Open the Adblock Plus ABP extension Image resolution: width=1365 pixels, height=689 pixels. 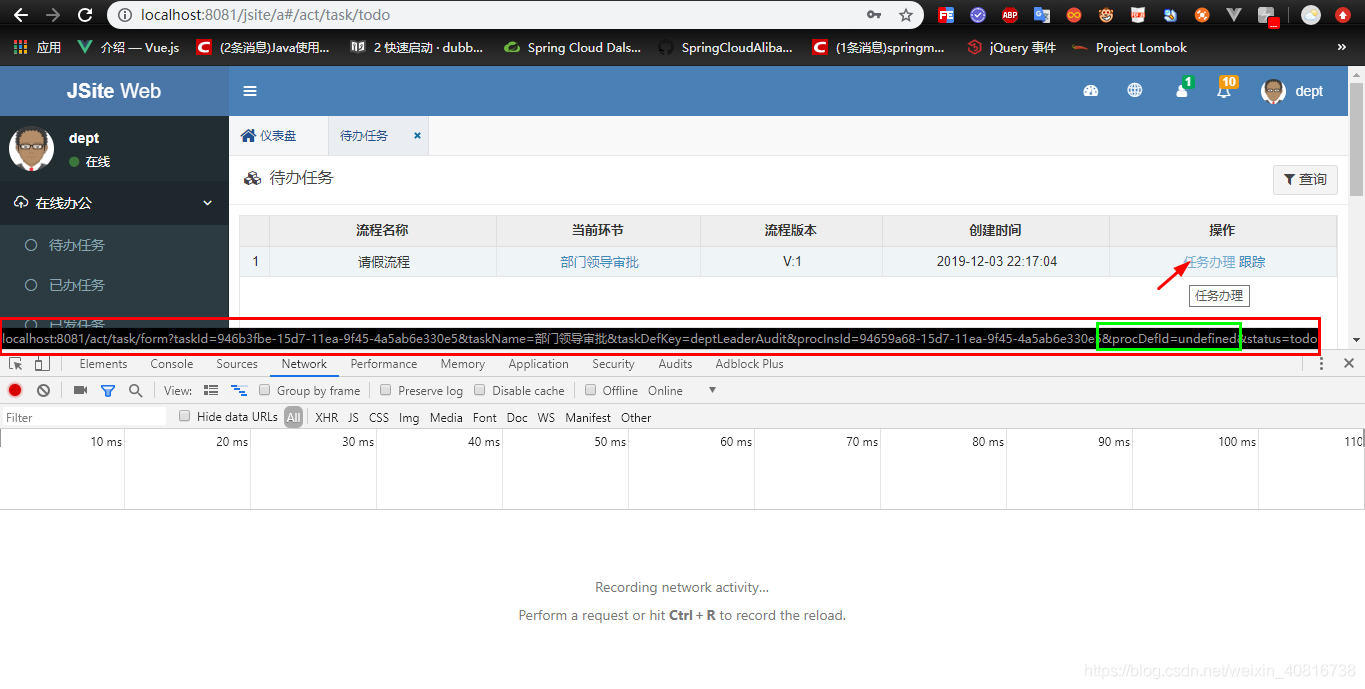tap(1010, 15)
